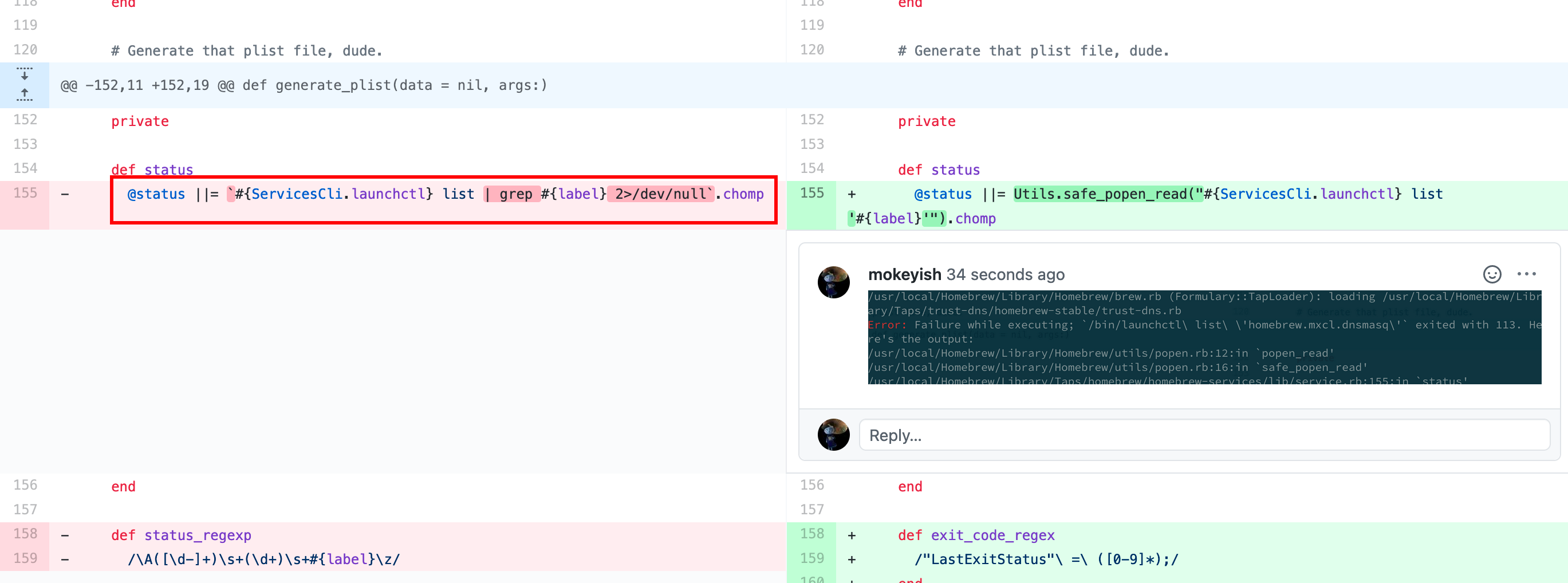
Task: Open the comment options kebab menu
Action: [x=1528, y=274]
